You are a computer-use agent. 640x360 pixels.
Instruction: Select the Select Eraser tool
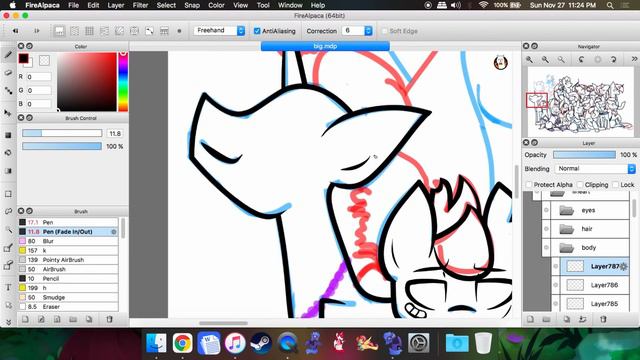tap(8, 265)
